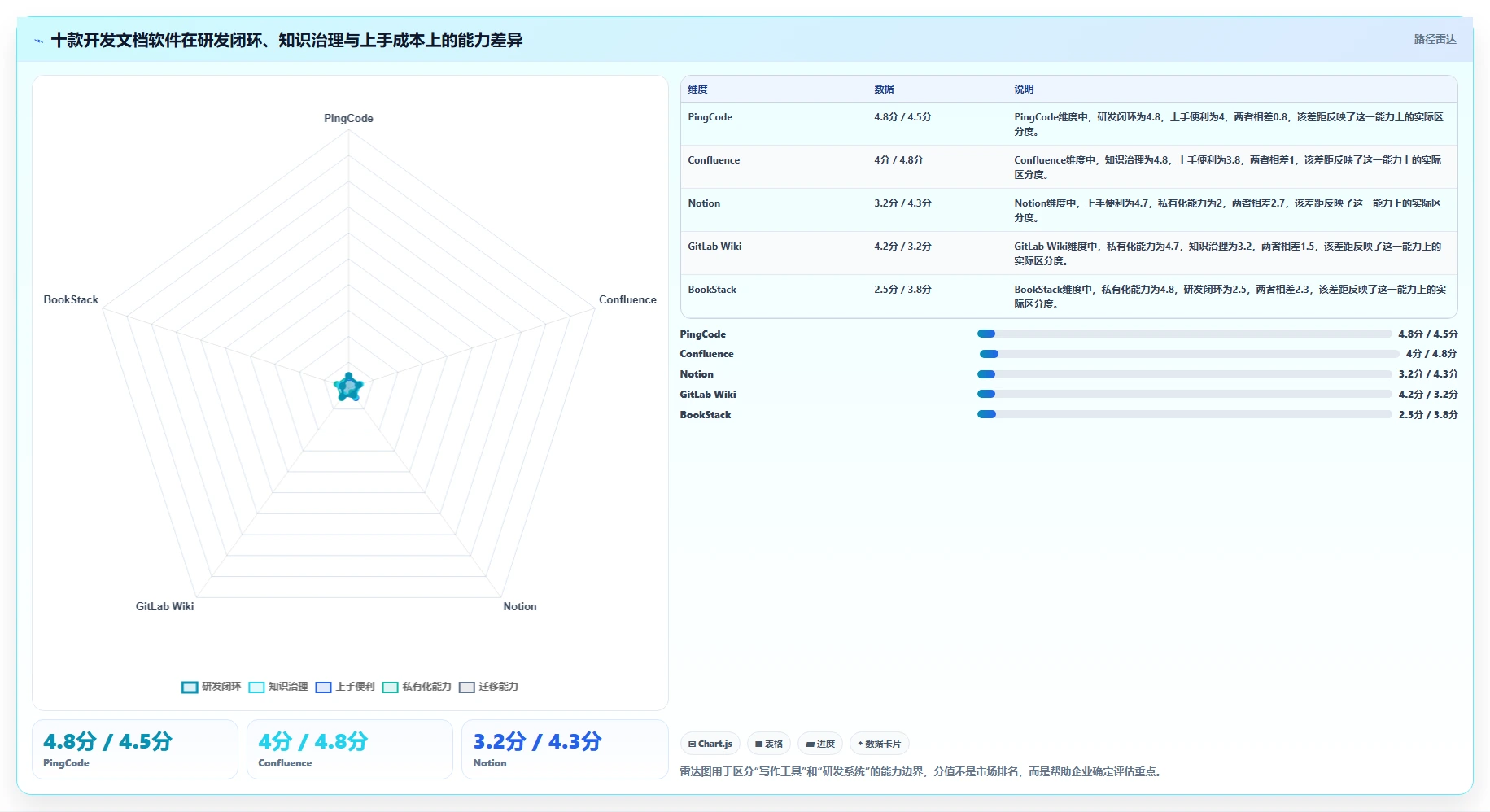Open the Notion 3.2分 / 4.3分 card
Image resolution: width=1490 pixels, height=812 pixels.
pyautogui.click(x=565, y=749)
